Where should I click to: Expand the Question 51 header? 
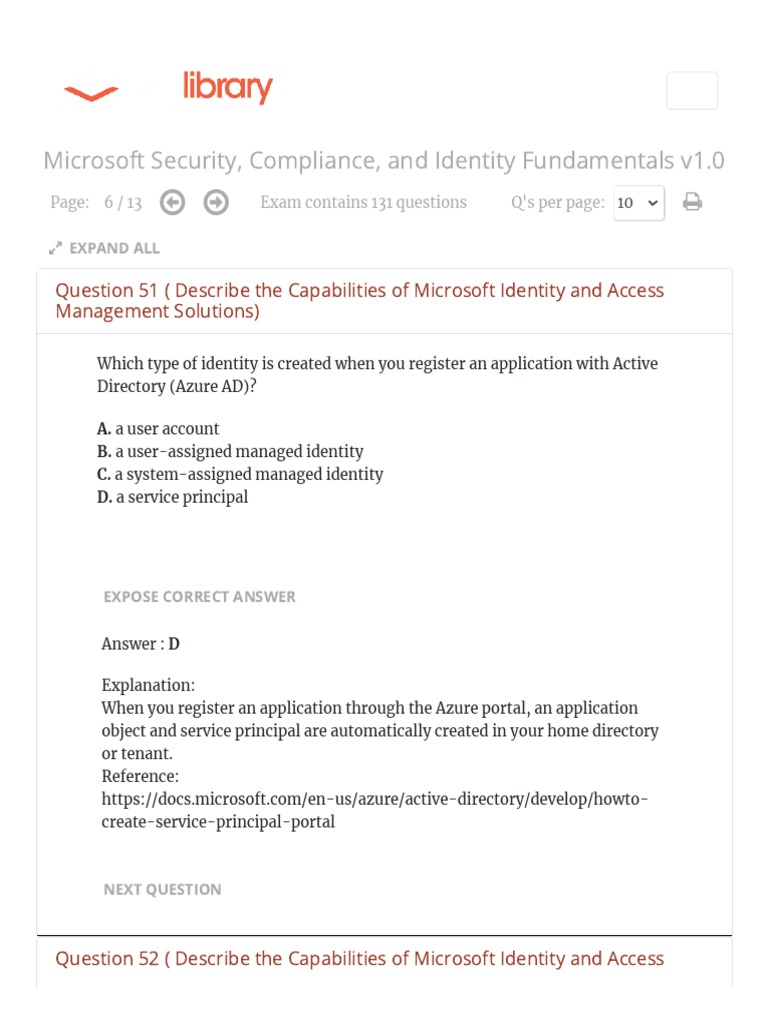(x=359, y=301)
